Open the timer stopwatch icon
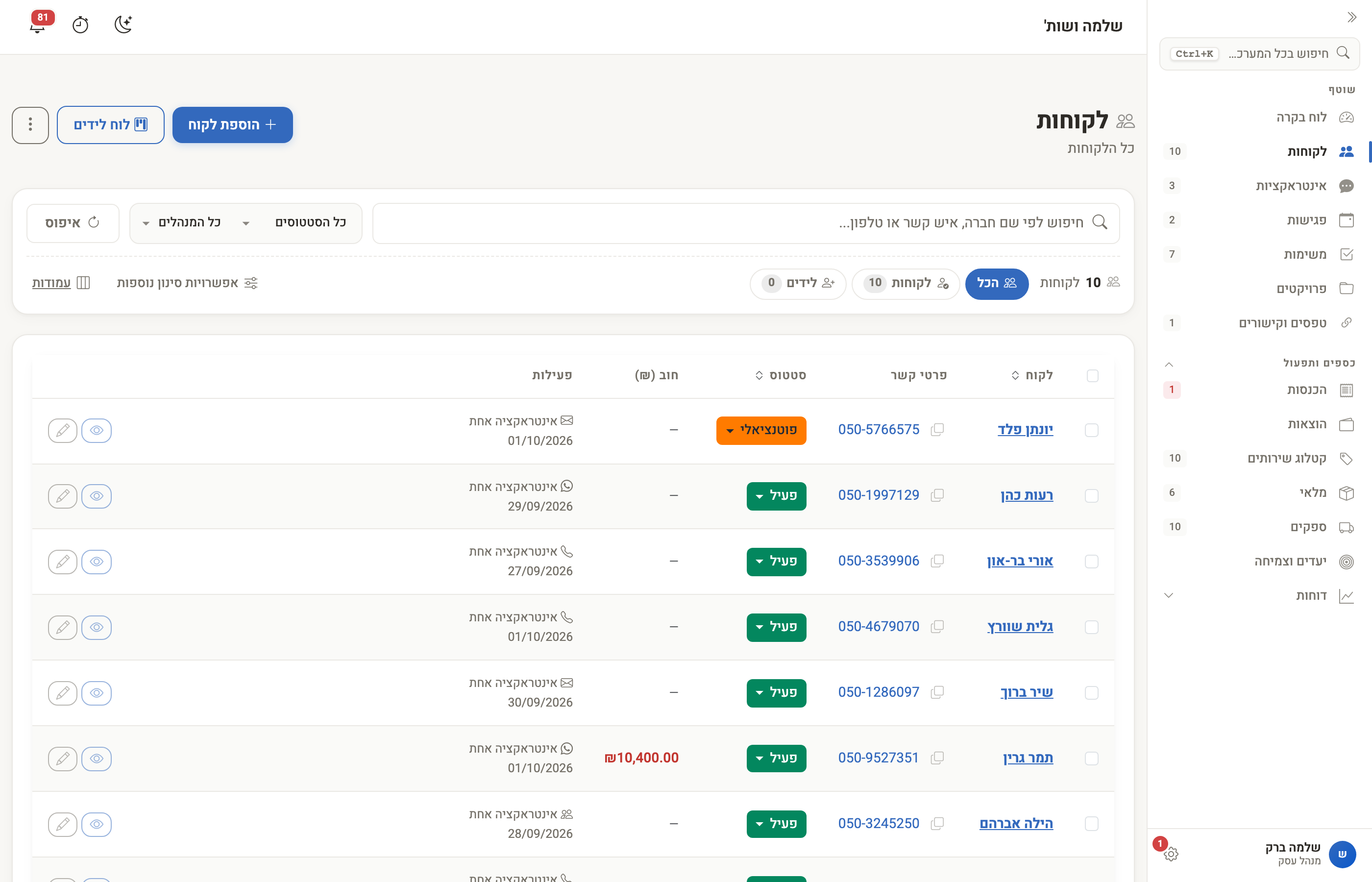The height and width of the screenshot is (882, 1372). coord(80,24)
